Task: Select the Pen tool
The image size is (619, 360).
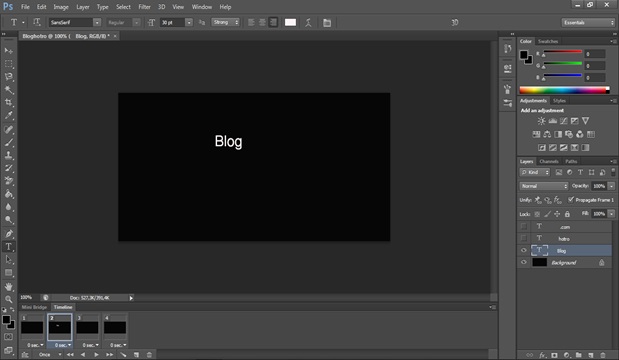Action: (x=9, y=233)
